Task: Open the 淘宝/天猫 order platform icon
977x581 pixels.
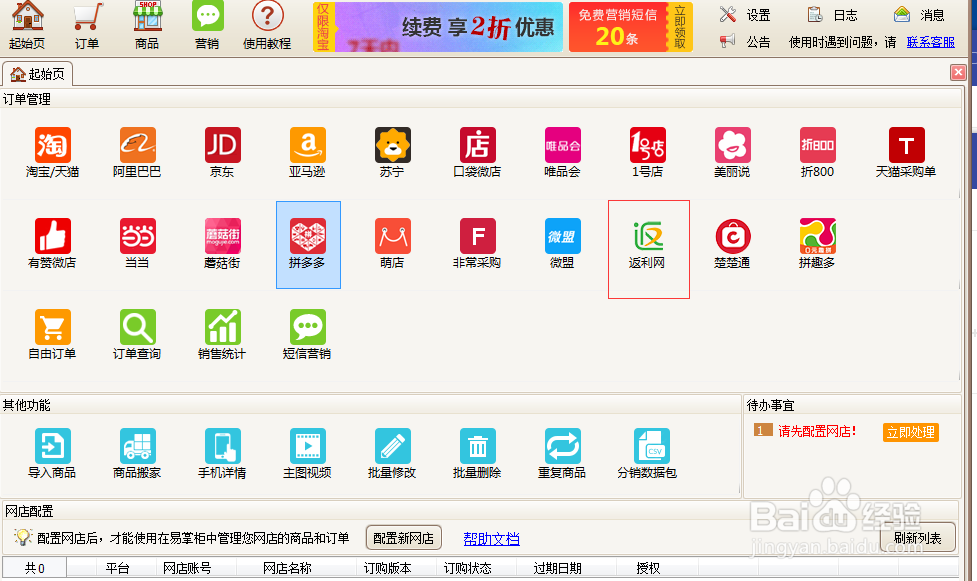Action: coord(52,153)
